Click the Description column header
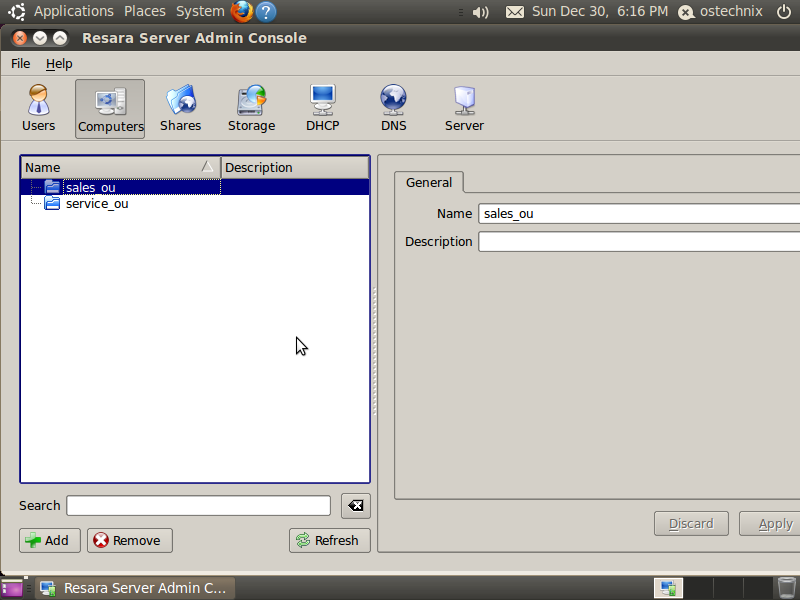800x600 pixels. (x=295, y=167)
